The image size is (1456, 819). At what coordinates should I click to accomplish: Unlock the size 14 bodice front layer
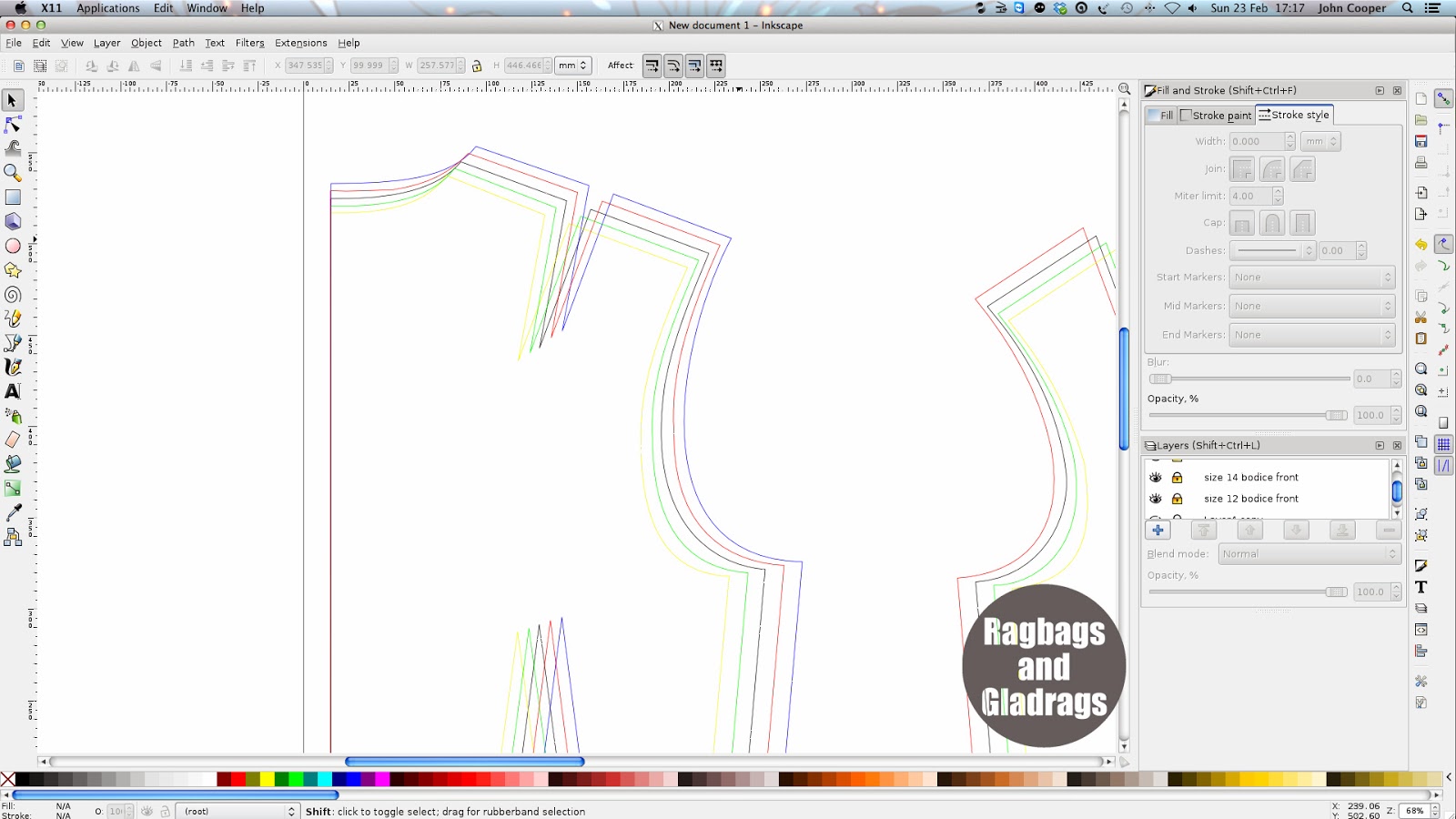tap(1177, 477)
